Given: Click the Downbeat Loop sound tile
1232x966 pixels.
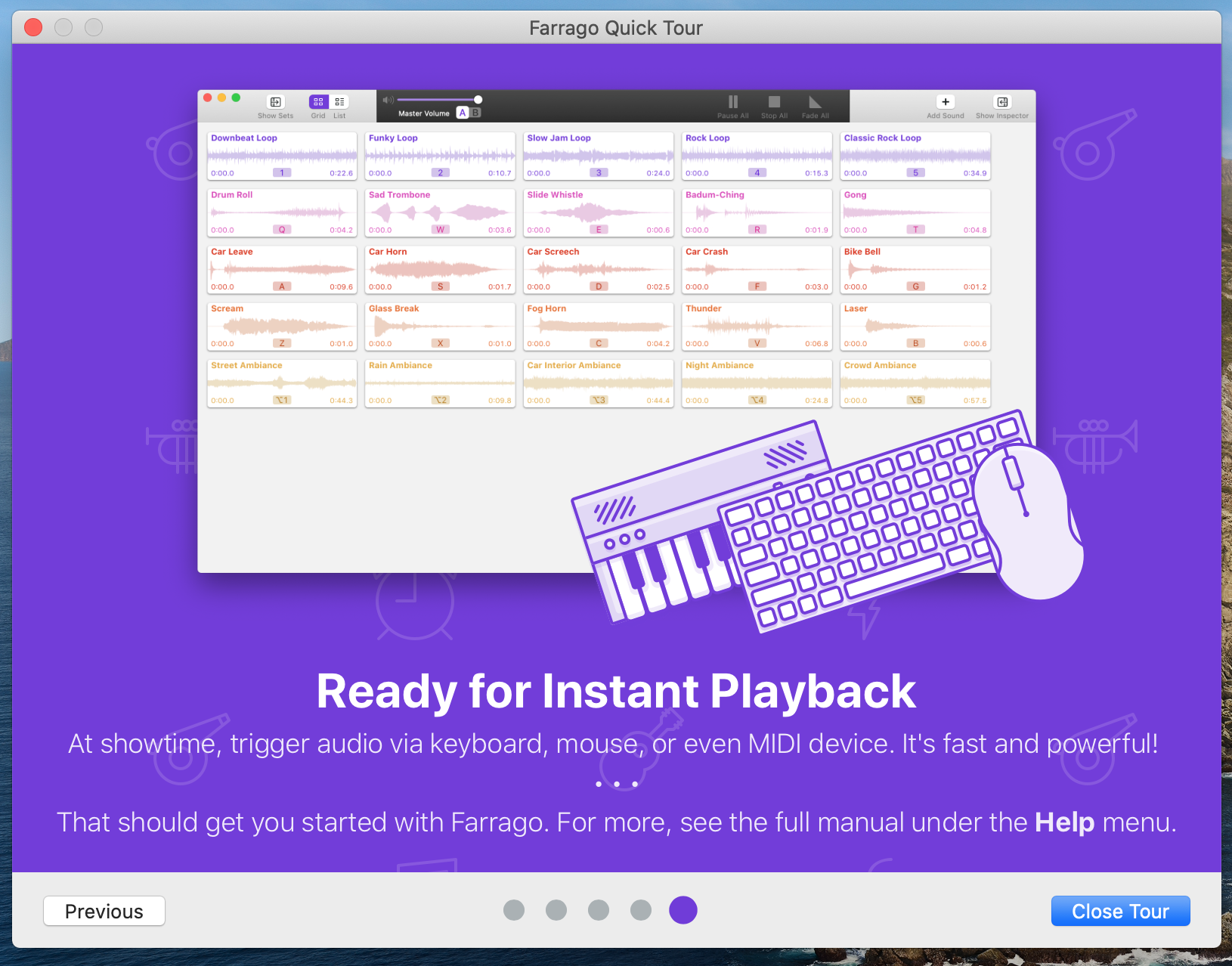Looking at the screenshot, I should 282,156.
